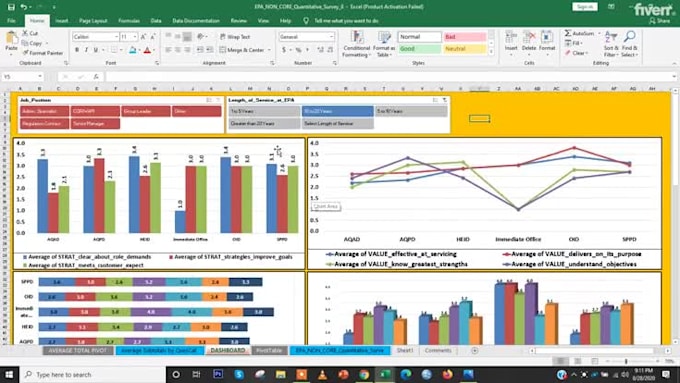Image resolution: width=680 pixels, height=383 pixels.
Task: Open the AVERAGE TOTAL PIVOT sheet tab
Action: 78,350
